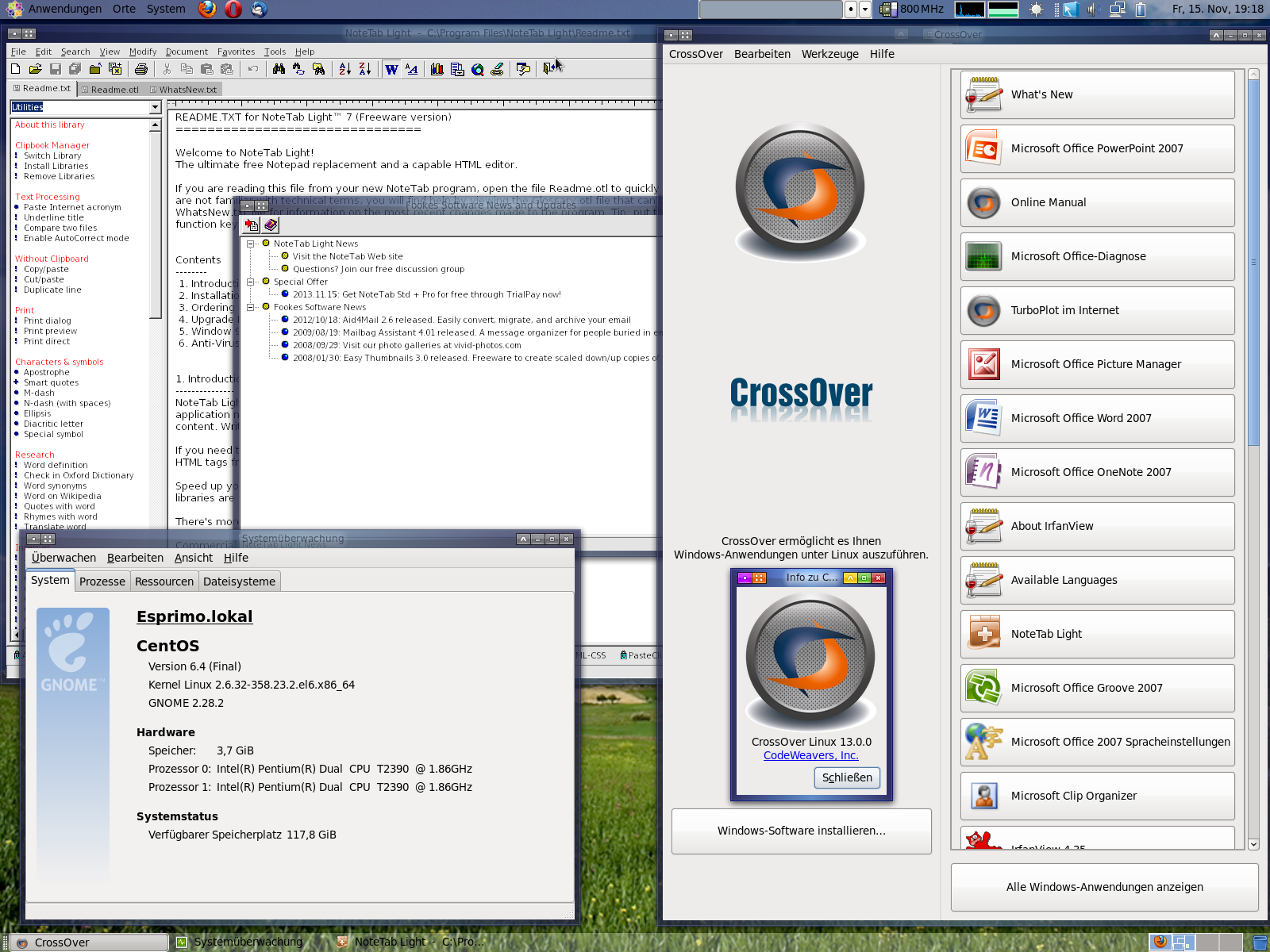Follow the CodeWeavers, Inc. link
This screenshot has width=1270, height=952.
pos(810,755)
